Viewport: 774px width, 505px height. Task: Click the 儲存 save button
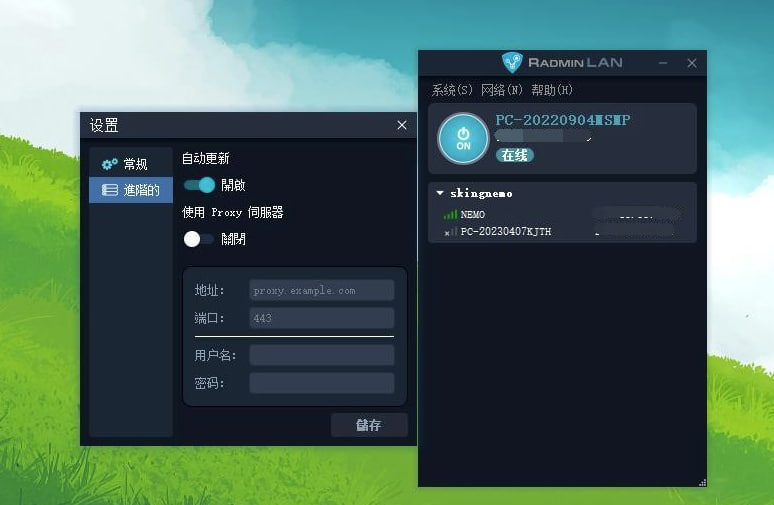click(369, 425)
